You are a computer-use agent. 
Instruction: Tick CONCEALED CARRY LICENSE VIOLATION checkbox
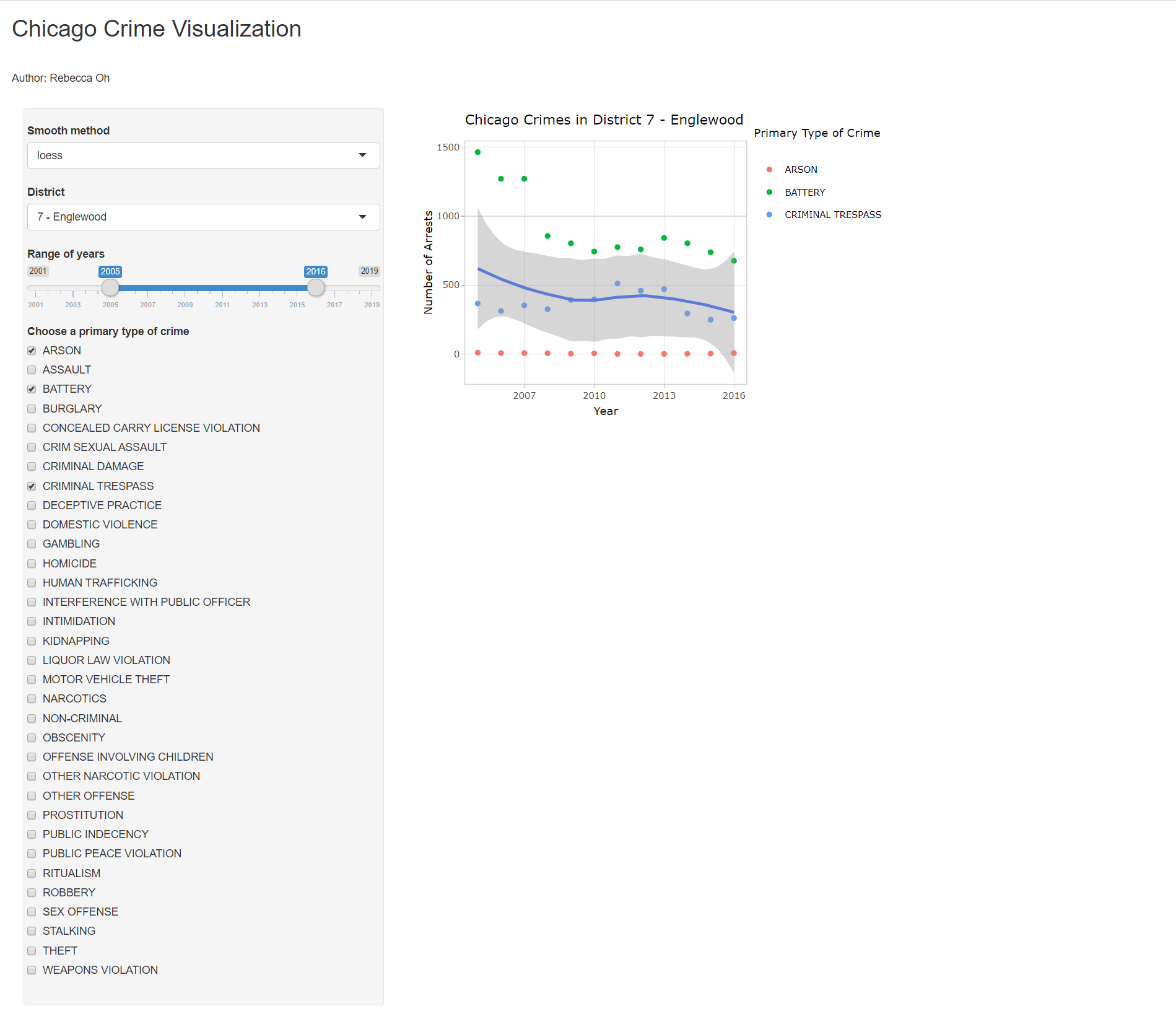[32, 428]
